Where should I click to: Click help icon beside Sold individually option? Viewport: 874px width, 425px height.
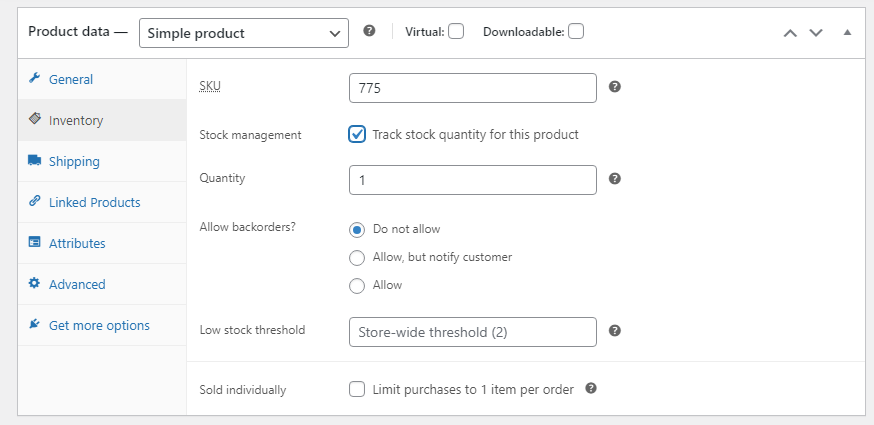click(x=591, y=389)
